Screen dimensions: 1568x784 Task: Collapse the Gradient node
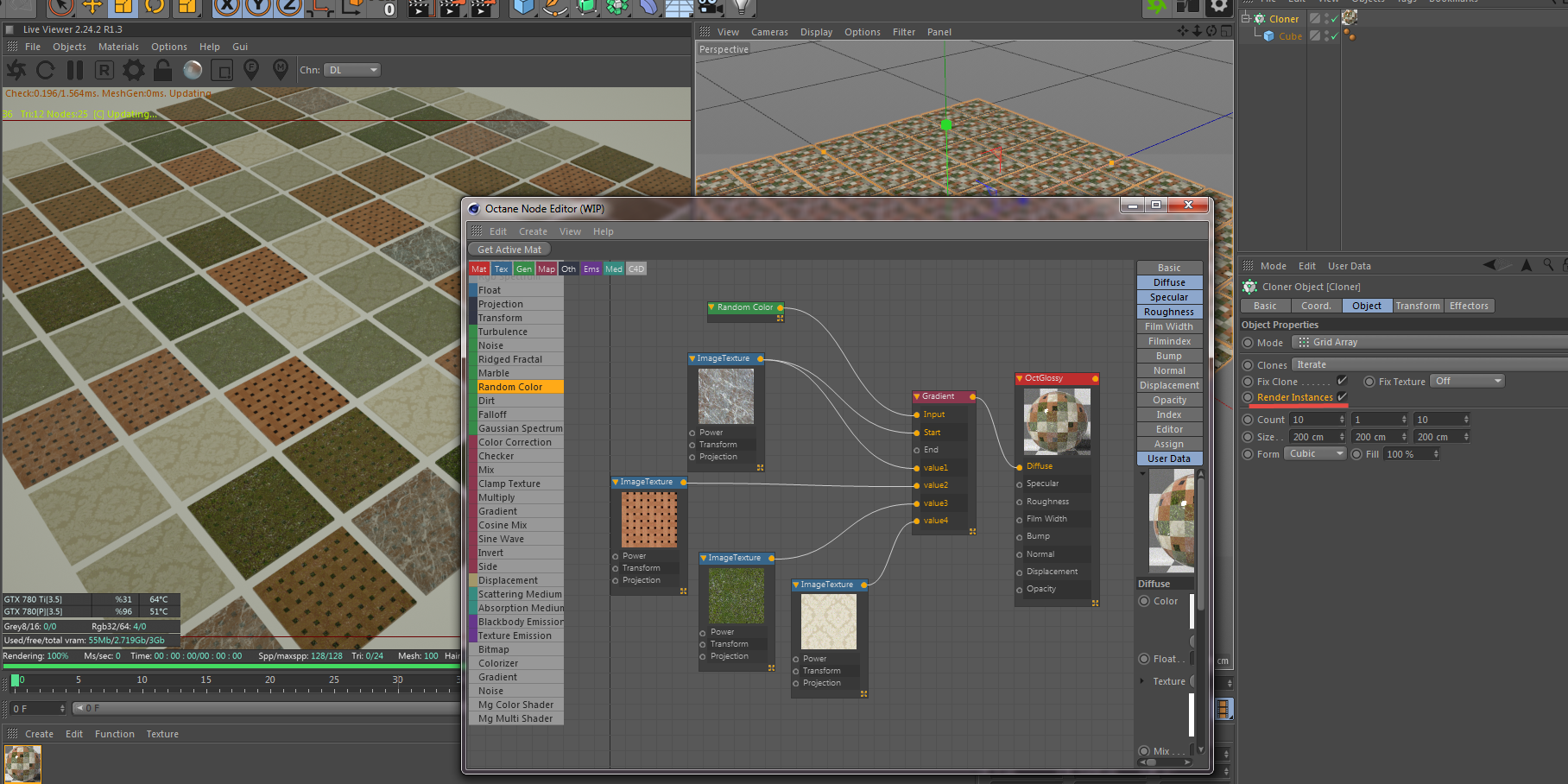click(x=917, y=396)
